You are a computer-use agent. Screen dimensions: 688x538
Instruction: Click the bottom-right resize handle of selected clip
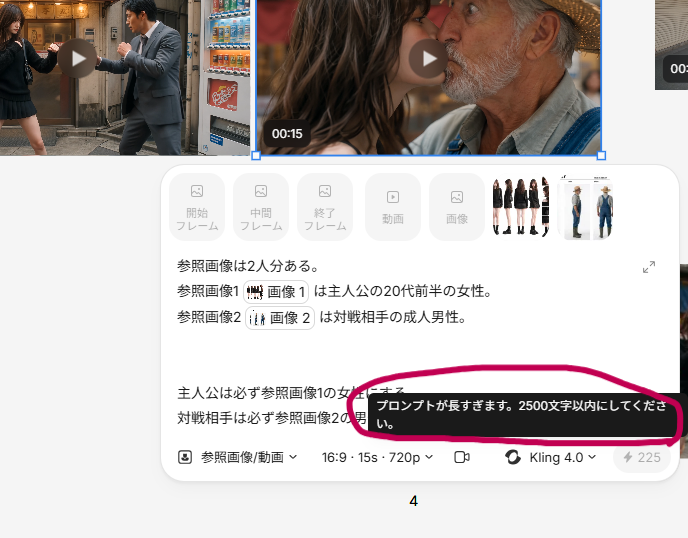602,155
